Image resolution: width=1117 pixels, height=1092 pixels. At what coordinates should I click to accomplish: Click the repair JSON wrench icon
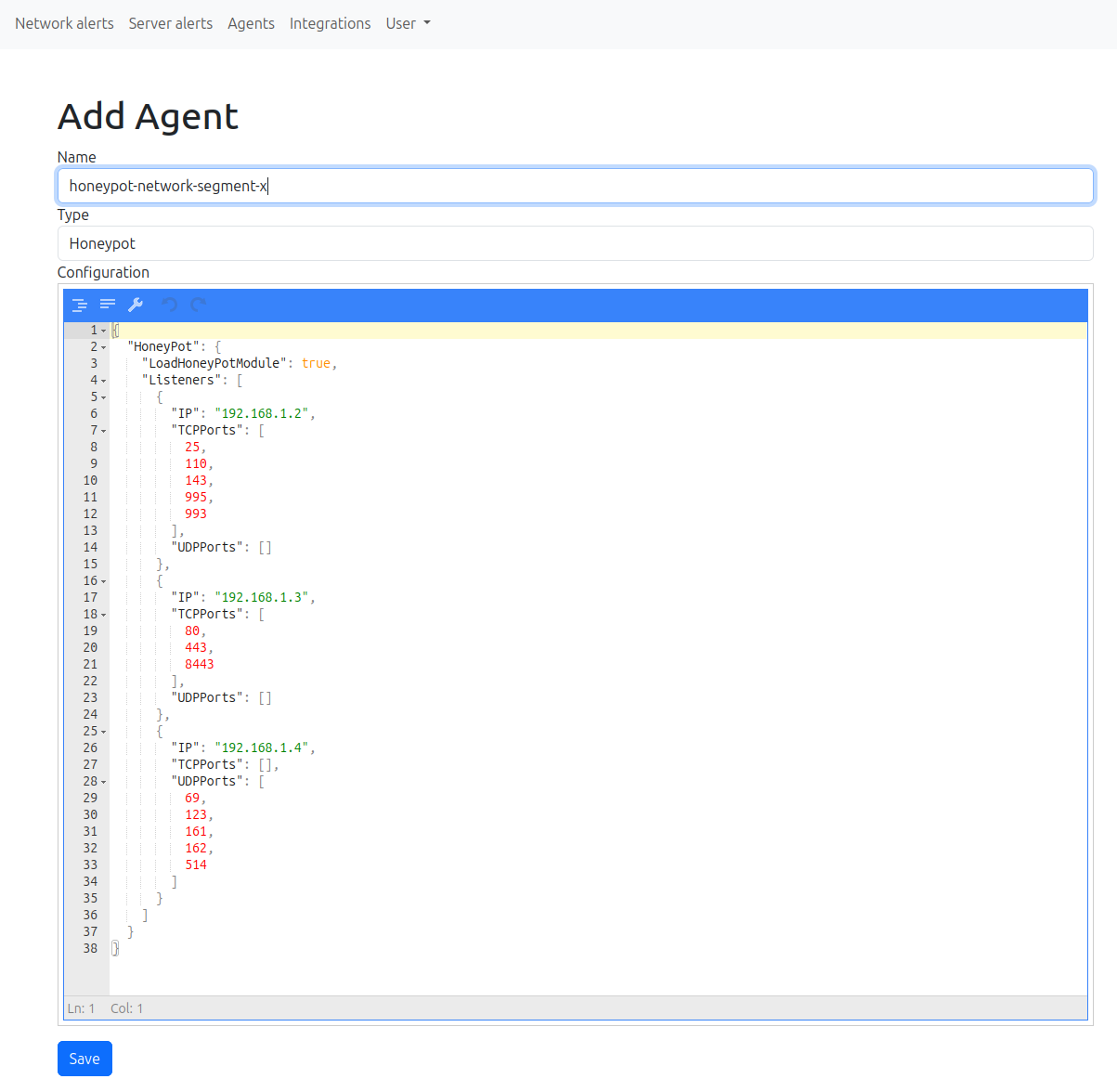coord(136,305)
